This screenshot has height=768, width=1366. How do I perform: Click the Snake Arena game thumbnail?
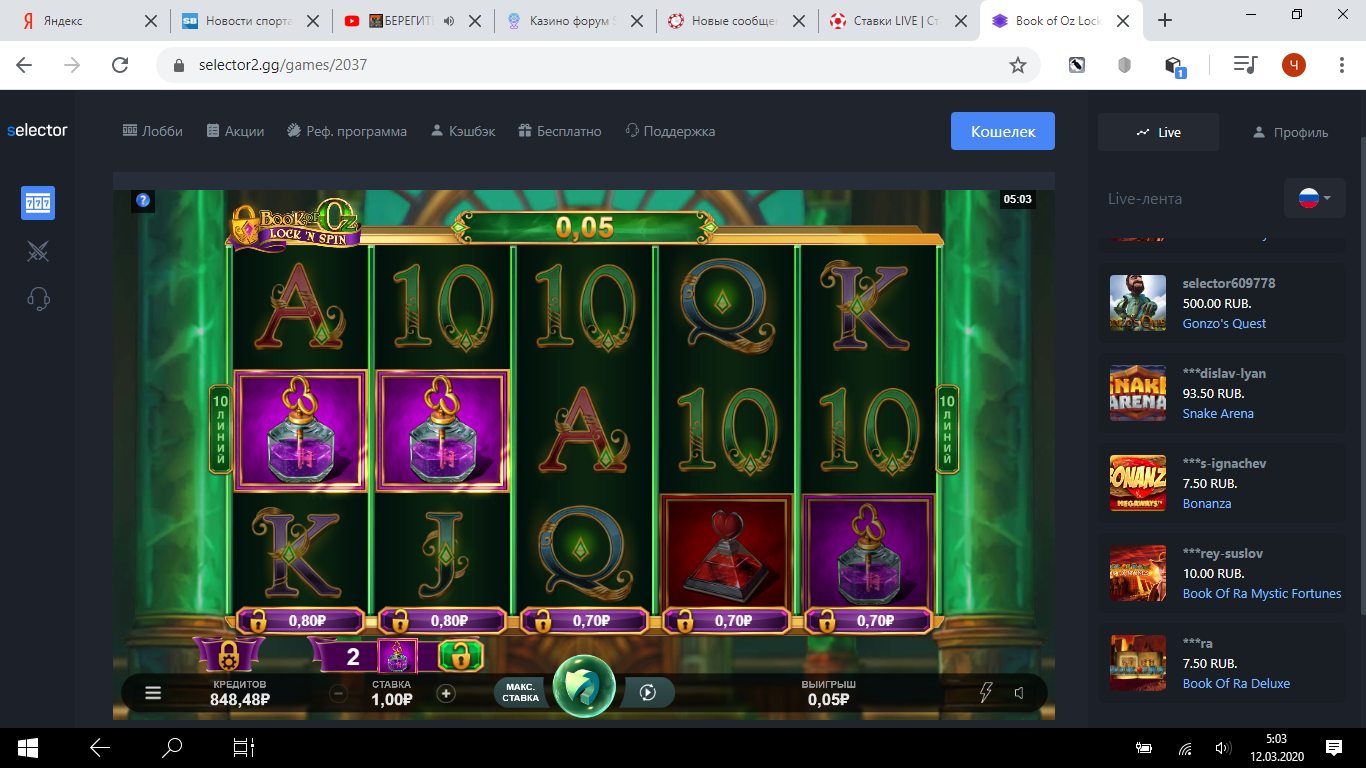pyautogui.click(x=1138, y=393)
